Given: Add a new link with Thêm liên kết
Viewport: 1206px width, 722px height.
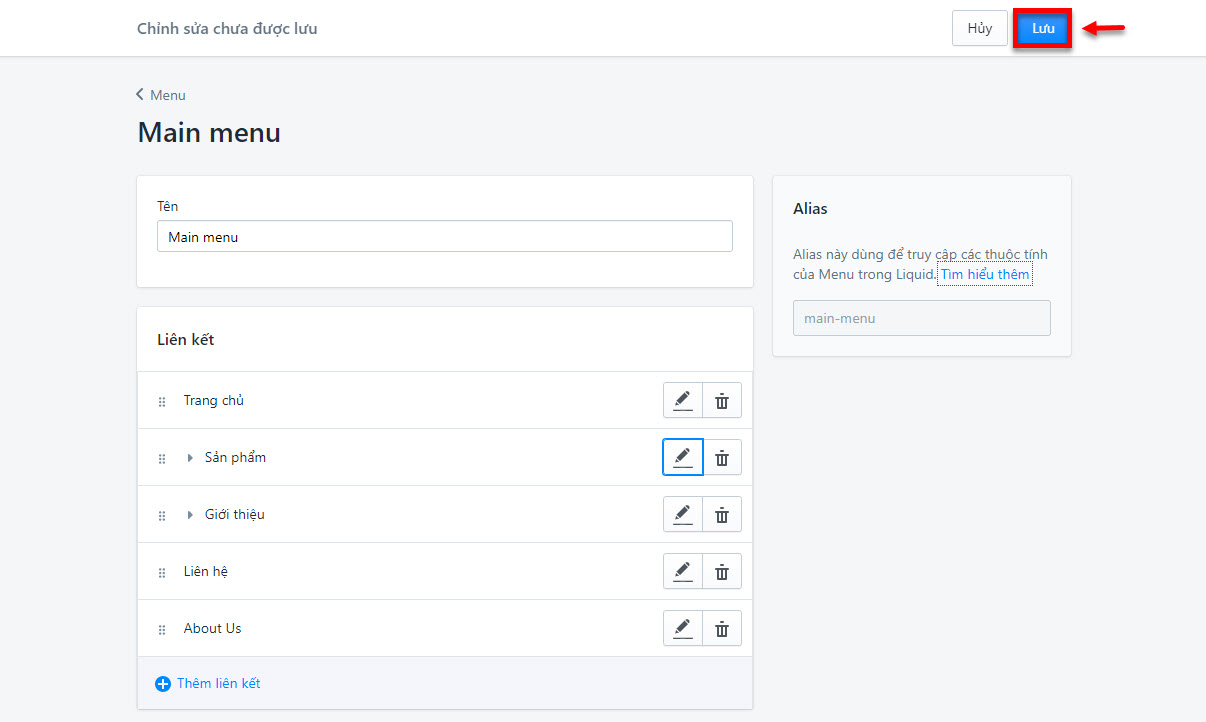Looking at the screenshot, I should (208, 684).
